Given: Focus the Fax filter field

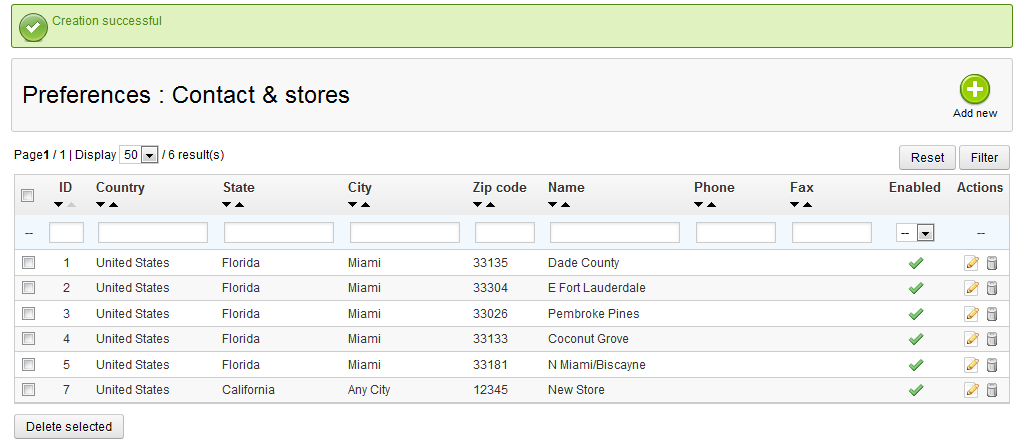Looking at the screenshot, I should (832, 233).
